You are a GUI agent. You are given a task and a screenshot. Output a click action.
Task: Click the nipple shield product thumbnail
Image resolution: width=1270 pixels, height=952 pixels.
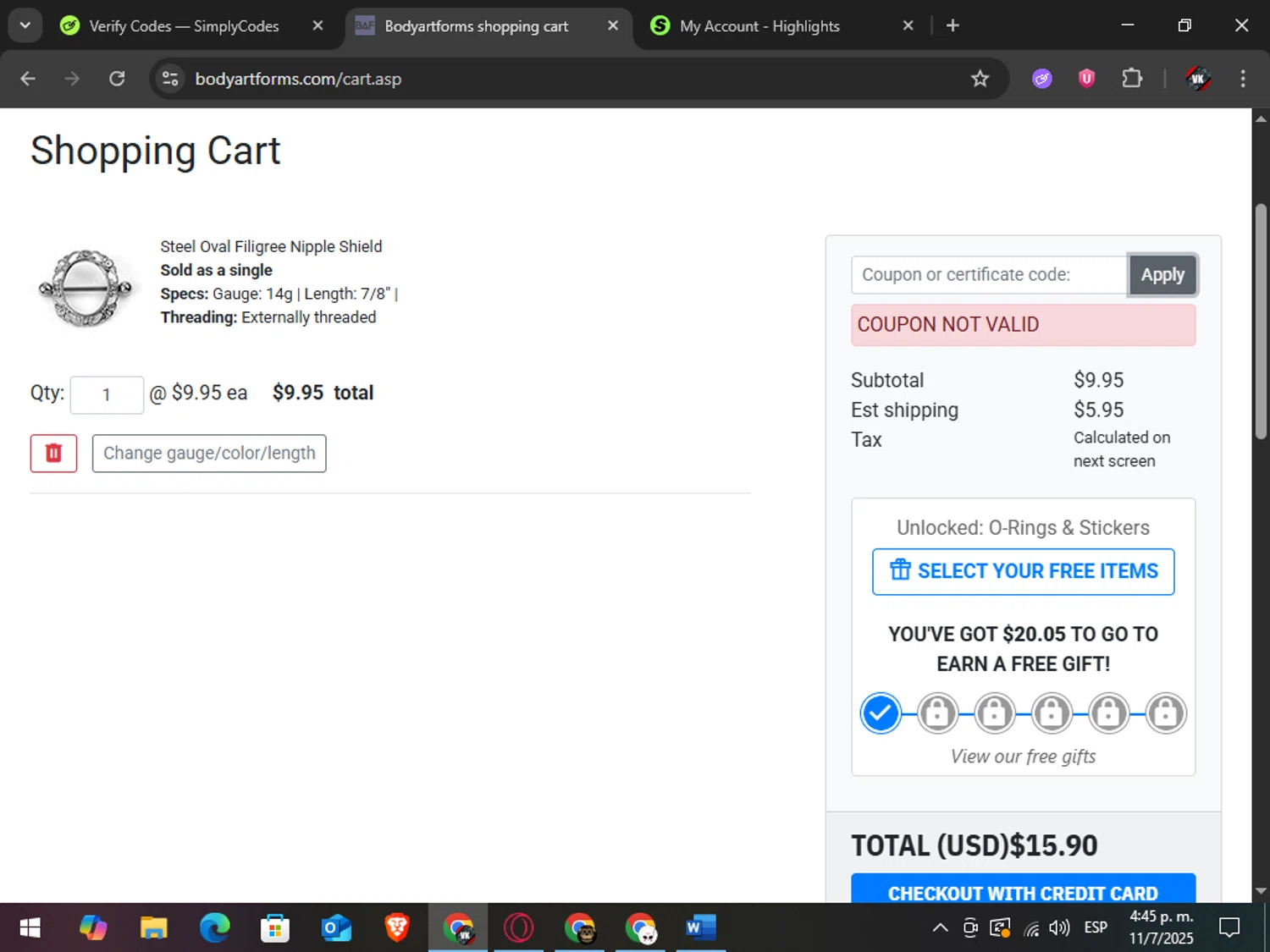(86, 288)
